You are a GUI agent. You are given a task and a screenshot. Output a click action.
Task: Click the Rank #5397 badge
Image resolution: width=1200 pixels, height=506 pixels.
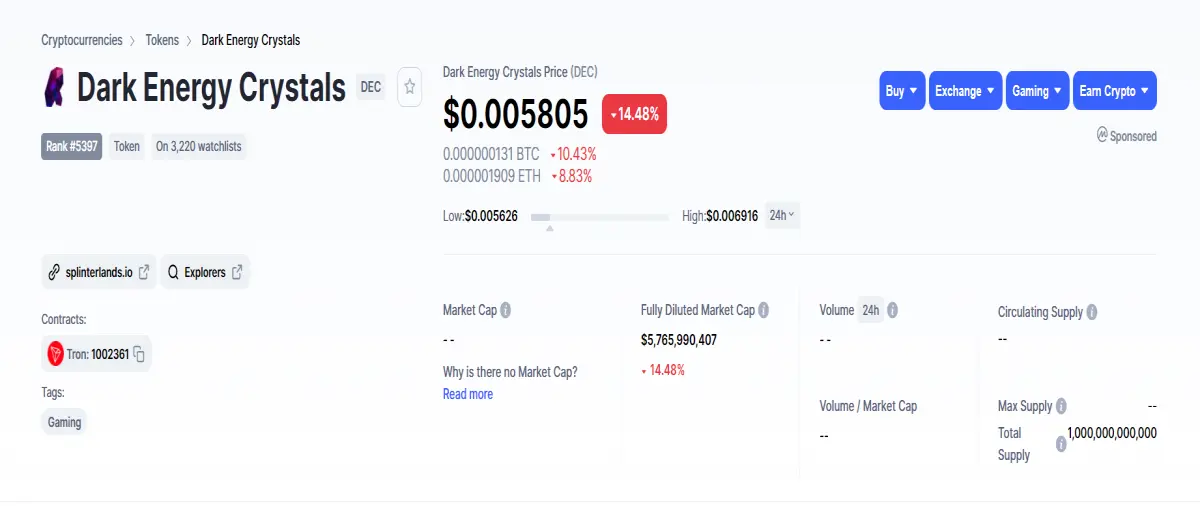pyautogui.click(x=71, y=146)
